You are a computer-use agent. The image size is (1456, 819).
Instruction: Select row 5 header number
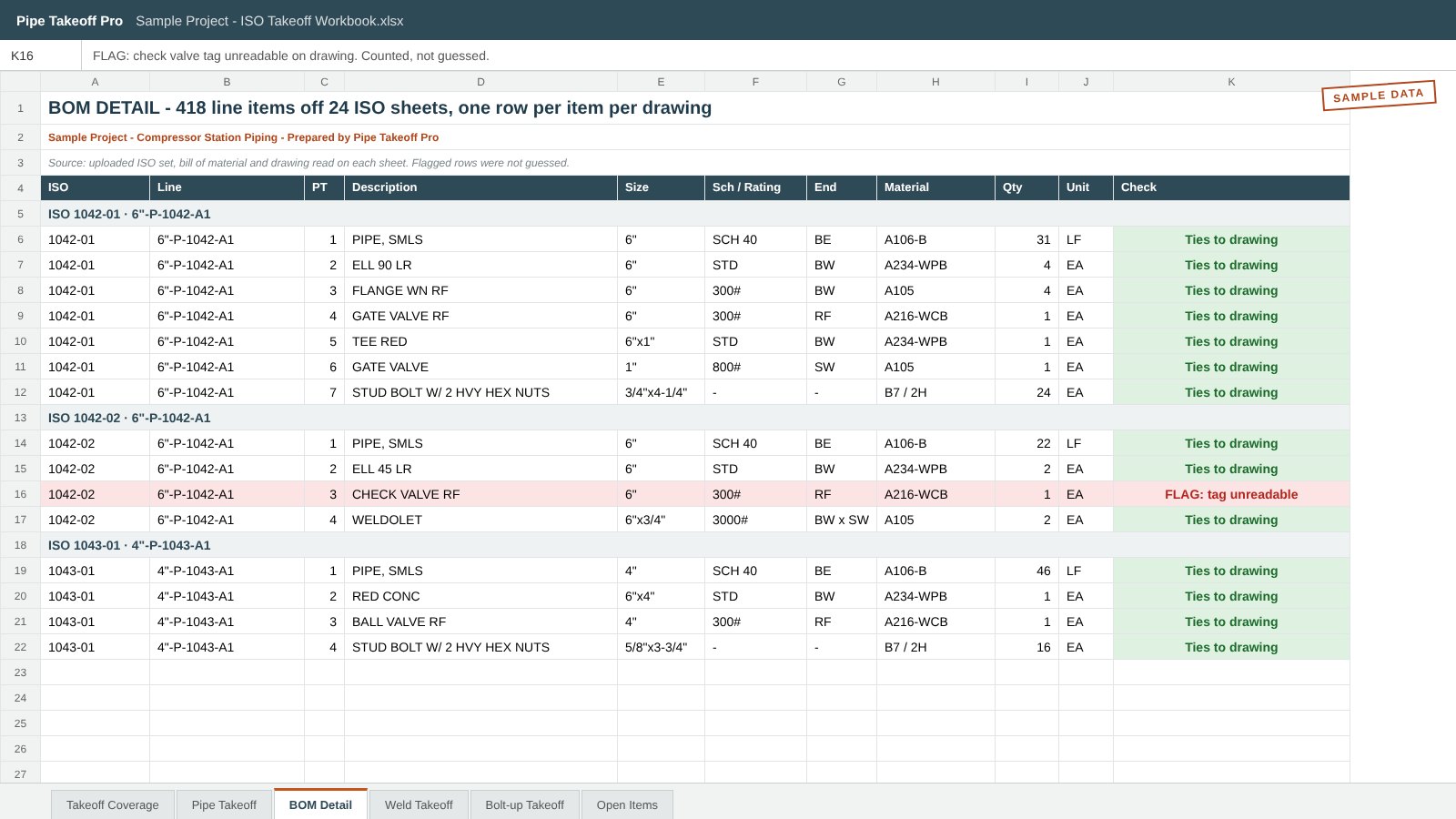coord(20,214)
